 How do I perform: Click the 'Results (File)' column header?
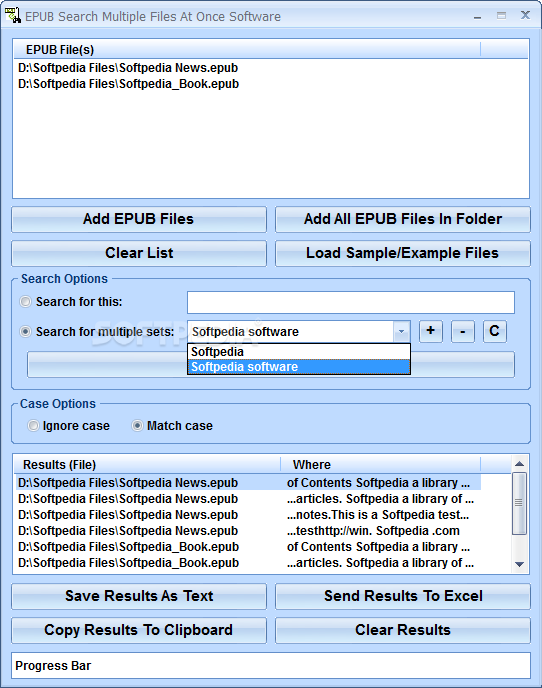[147, 465]
